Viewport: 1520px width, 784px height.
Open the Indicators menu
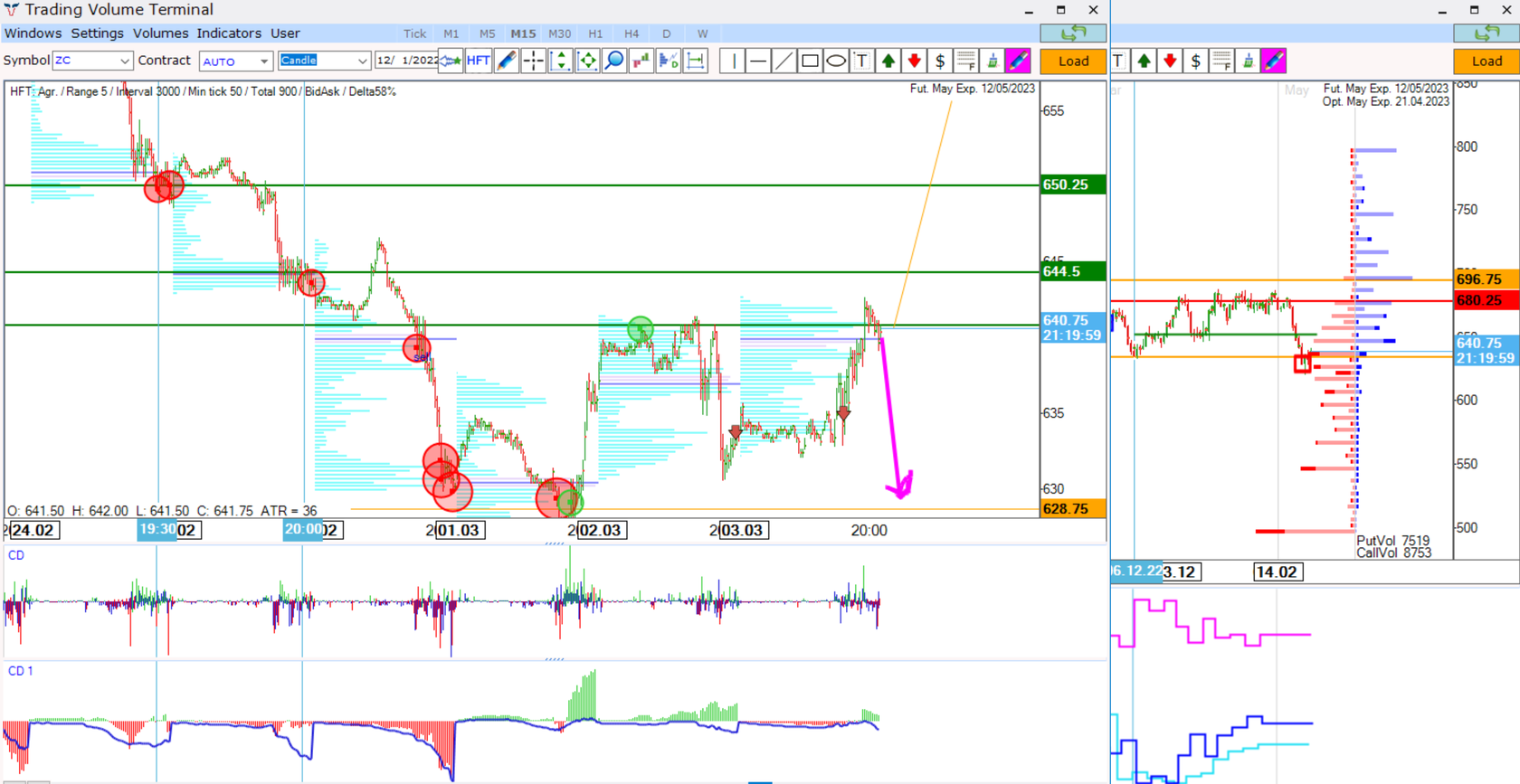coord(229,33)
